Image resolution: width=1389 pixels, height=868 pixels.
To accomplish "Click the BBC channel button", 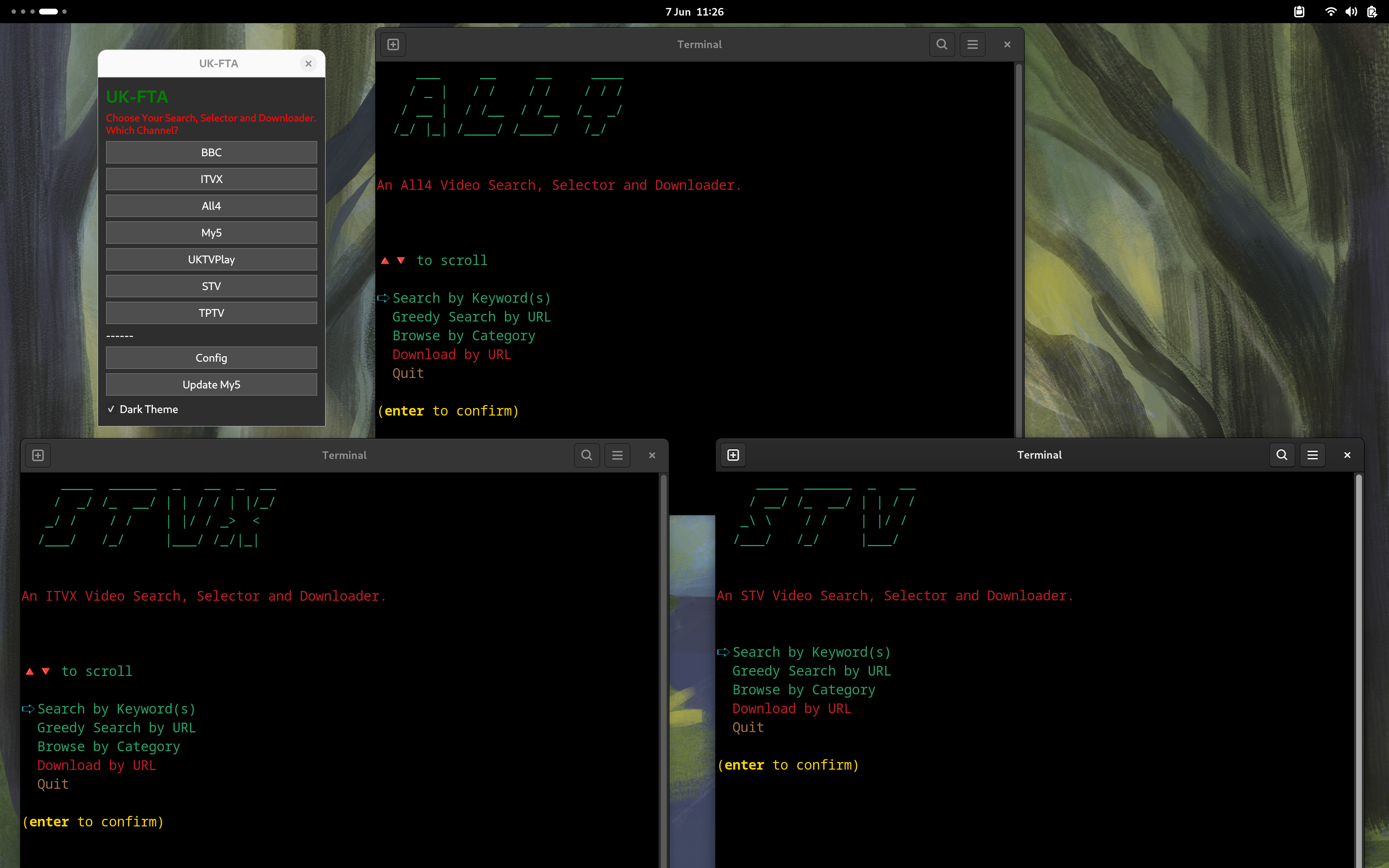I will click(211, 153).
